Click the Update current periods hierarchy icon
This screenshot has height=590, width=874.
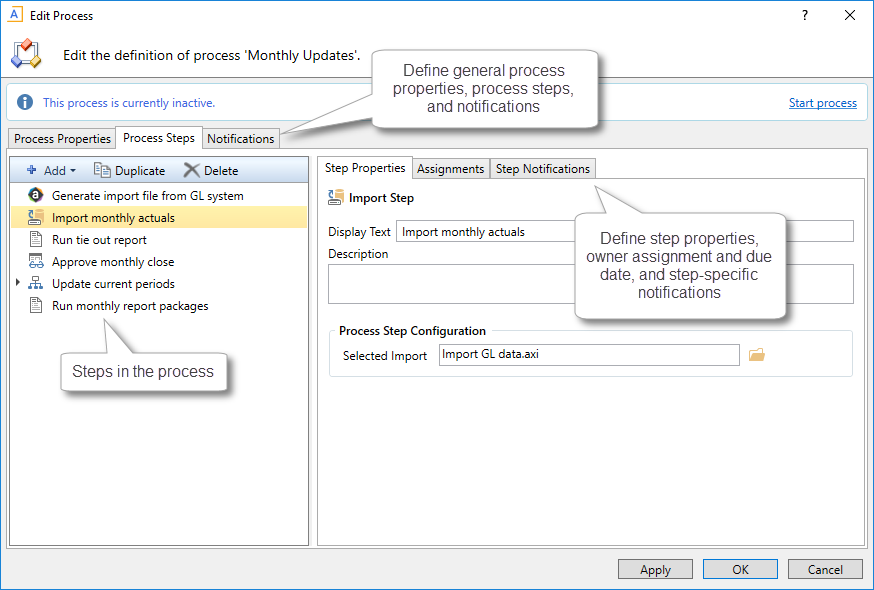point(35,284)
